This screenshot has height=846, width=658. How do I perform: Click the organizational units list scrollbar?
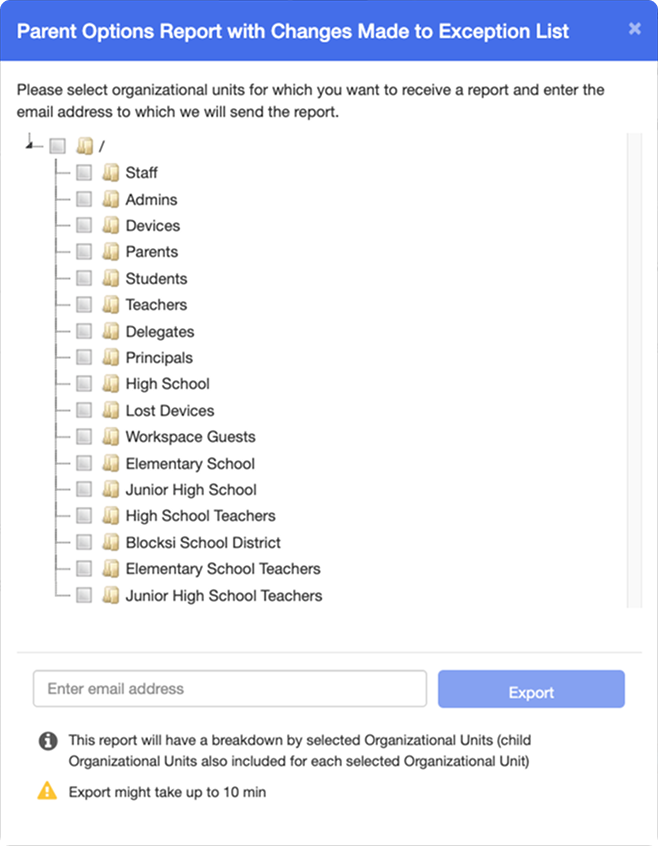pyautogui.click(x=634, y=370)
